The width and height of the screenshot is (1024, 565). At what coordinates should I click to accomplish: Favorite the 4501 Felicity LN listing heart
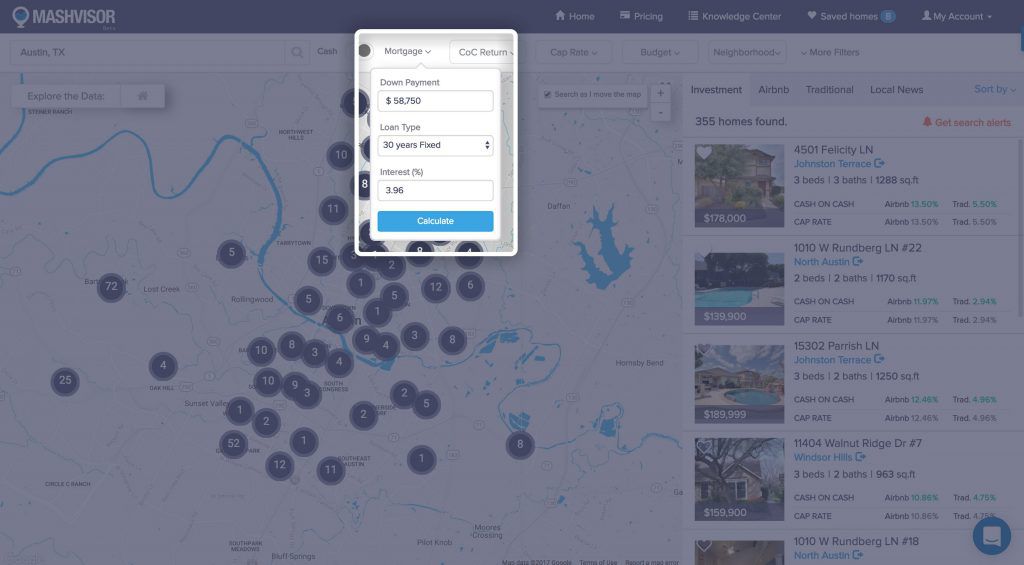pyautogui.click(x=704, y=153)
